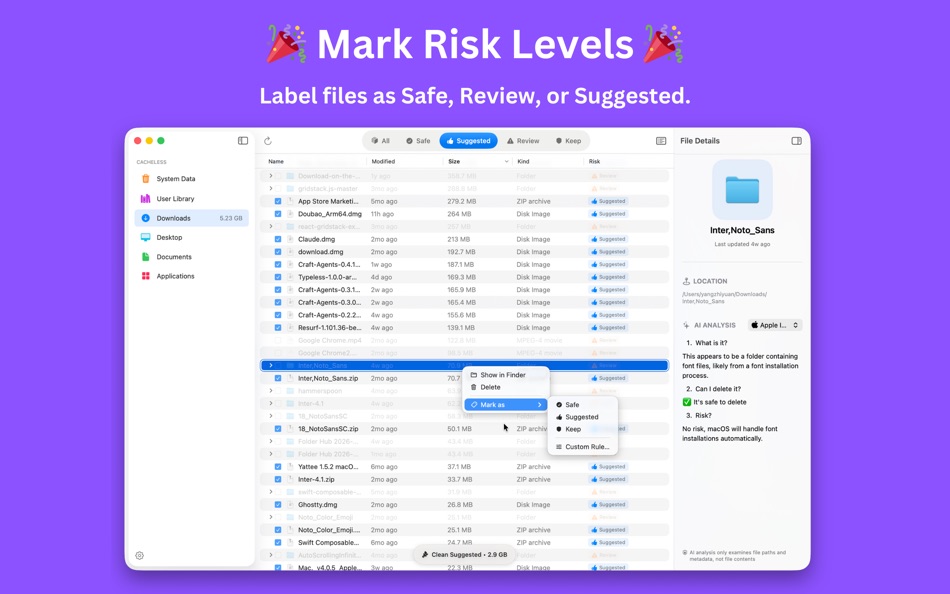Select Downloads in the sidebar

coord(191,218)
